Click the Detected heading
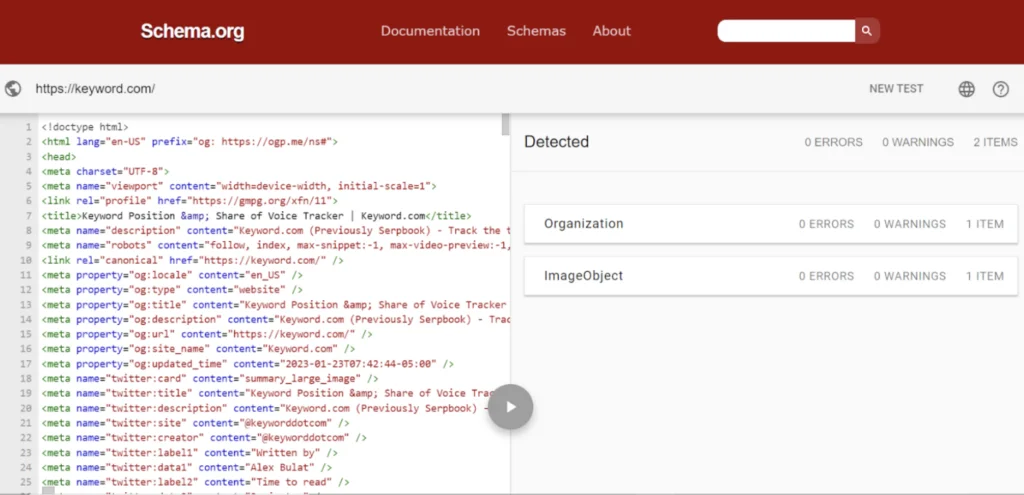The width and height of the screenshot is (1024, 495). pos(556,142)
